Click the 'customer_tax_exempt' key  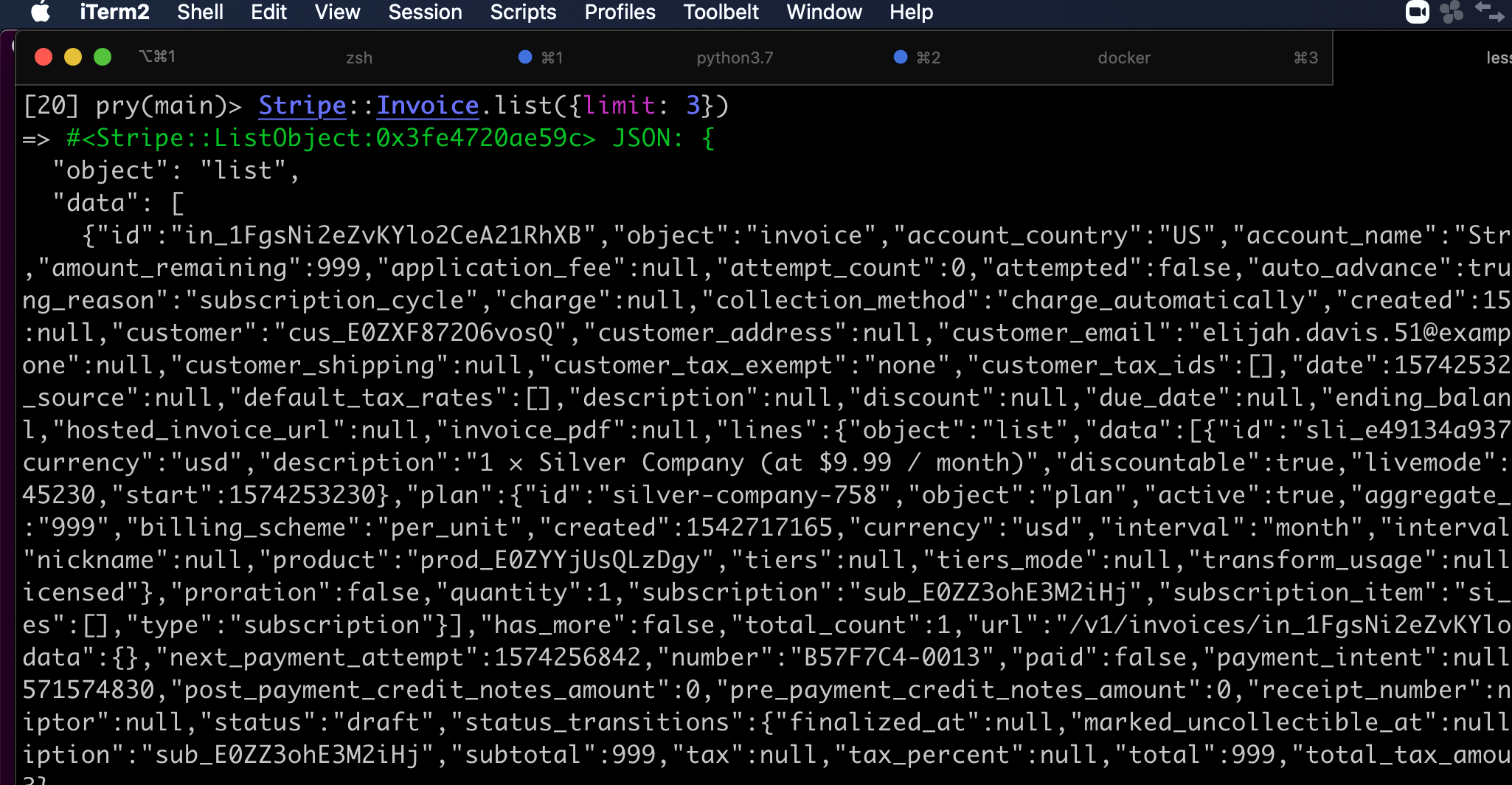point(693,365)
